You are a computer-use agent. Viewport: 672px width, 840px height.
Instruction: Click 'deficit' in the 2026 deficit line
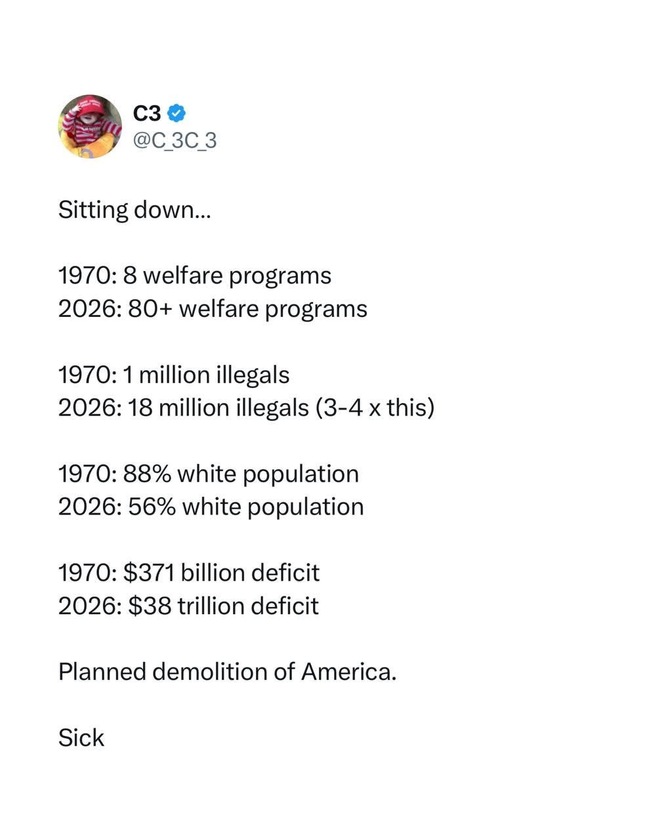[287, 606]
